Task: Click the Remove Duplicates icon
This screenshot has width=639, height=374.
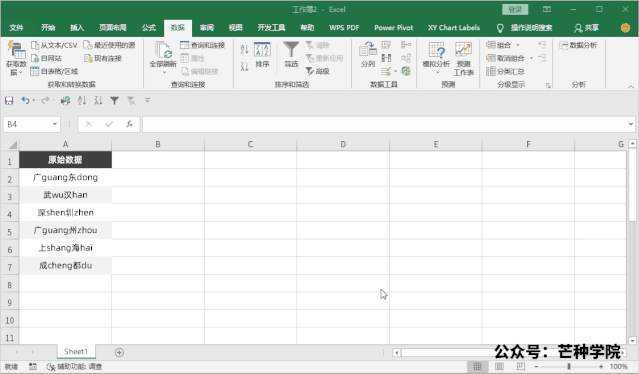Action: [386, 58]
